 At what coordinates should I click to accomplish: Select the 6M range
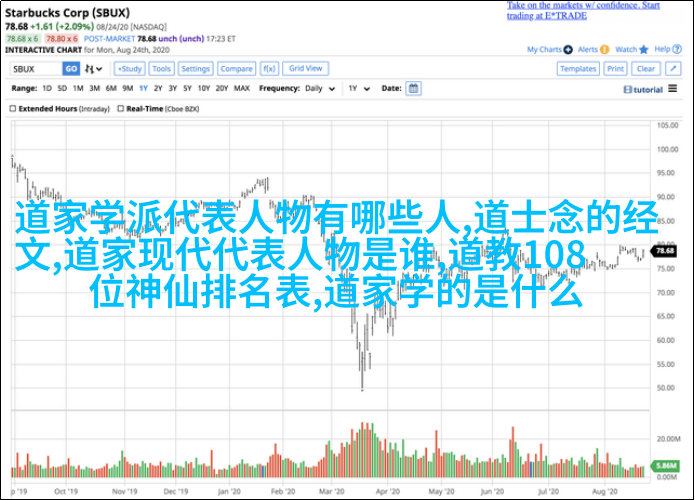pos(111,88)
